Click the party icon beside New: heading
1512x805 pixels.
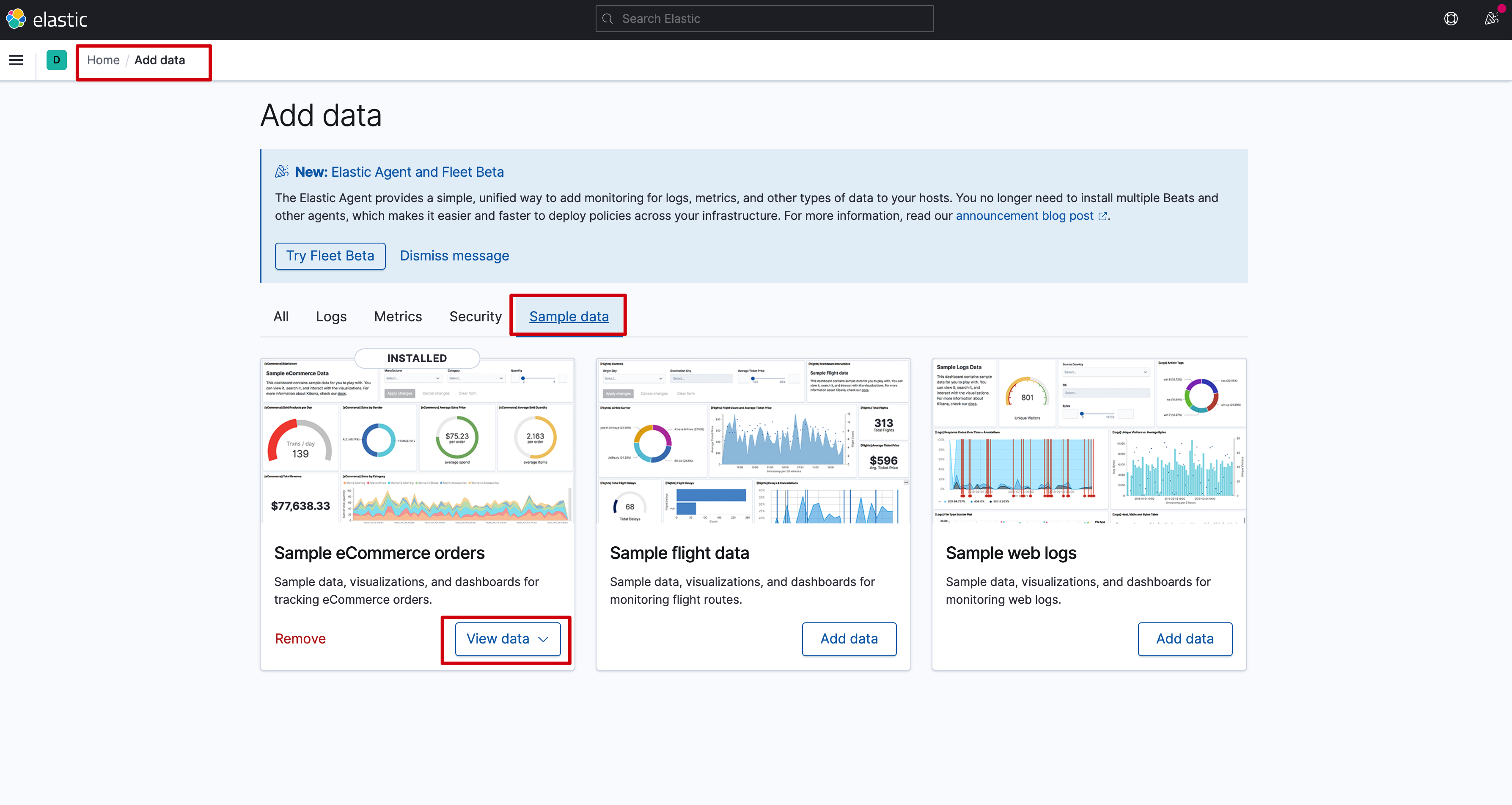282,171
